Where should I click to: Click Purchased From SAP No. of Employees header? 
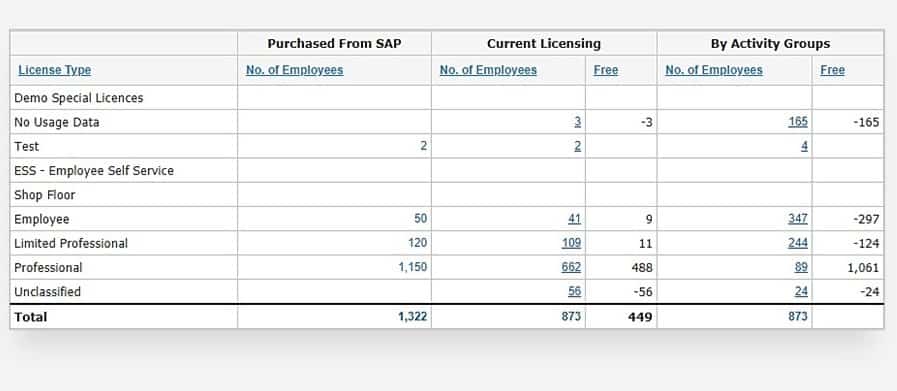click(x=295, y=70)
